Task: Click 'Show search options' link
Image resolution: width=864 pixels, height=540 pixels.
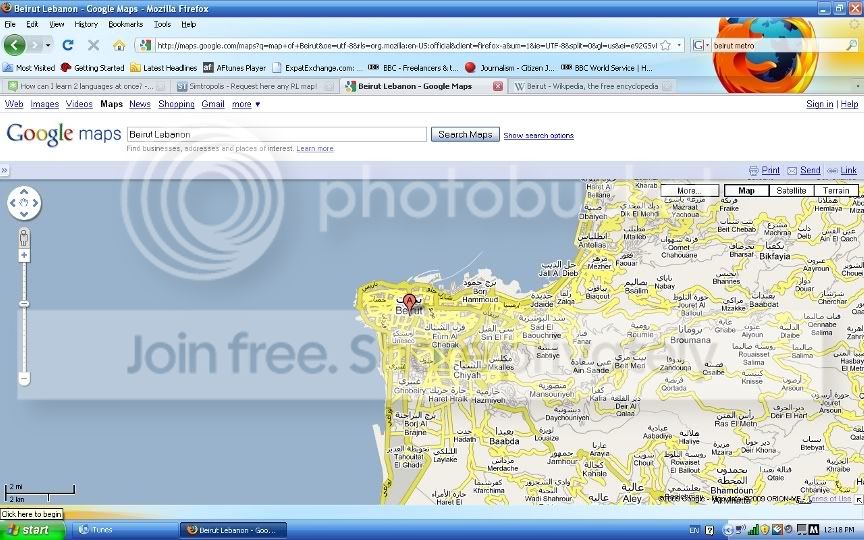Action: (538, 136)
